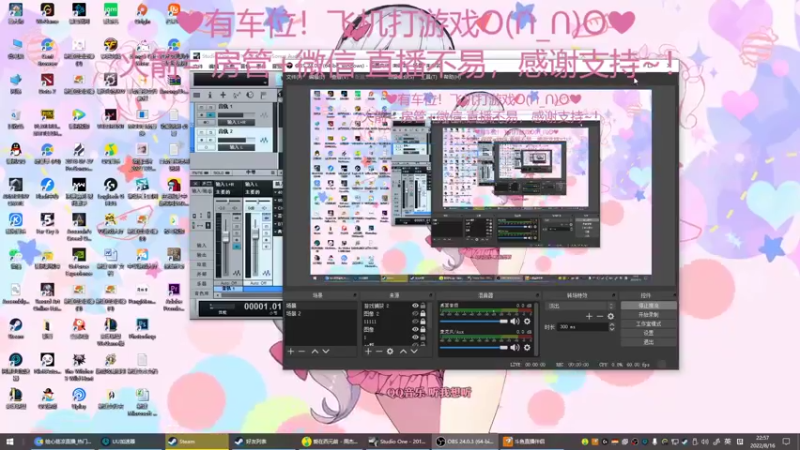Open the QQ penguin desktop icon
The width and height of the screenshot is (800, 450).
15,153
